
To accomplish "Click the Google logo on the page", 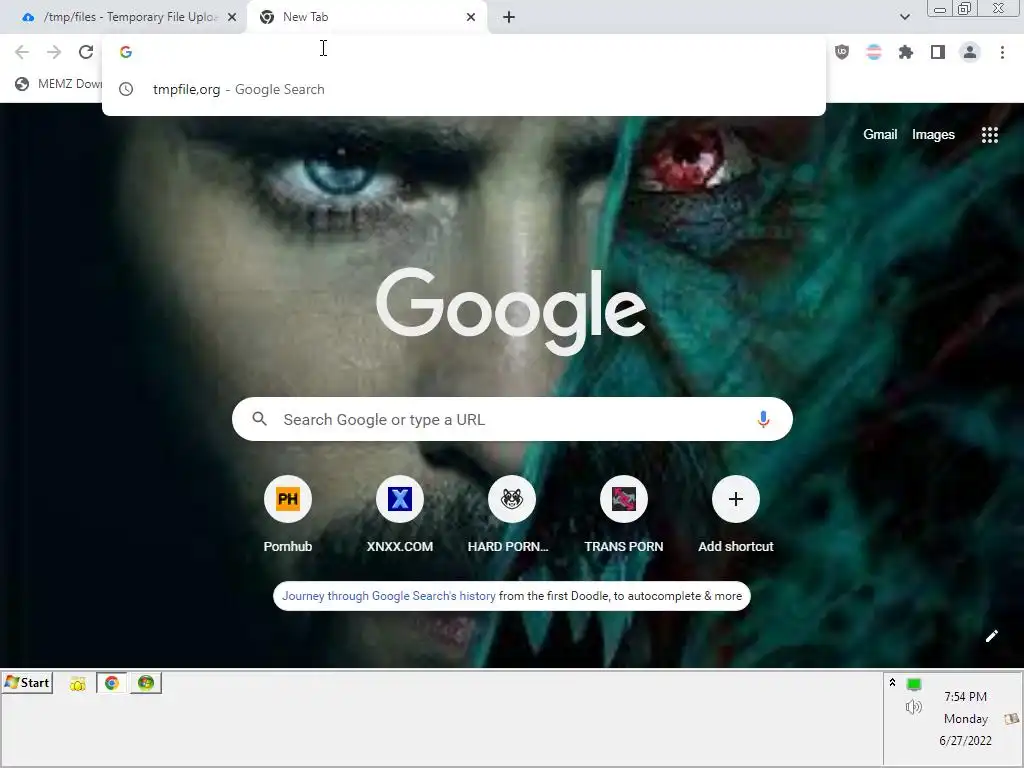I will (511, 312).
